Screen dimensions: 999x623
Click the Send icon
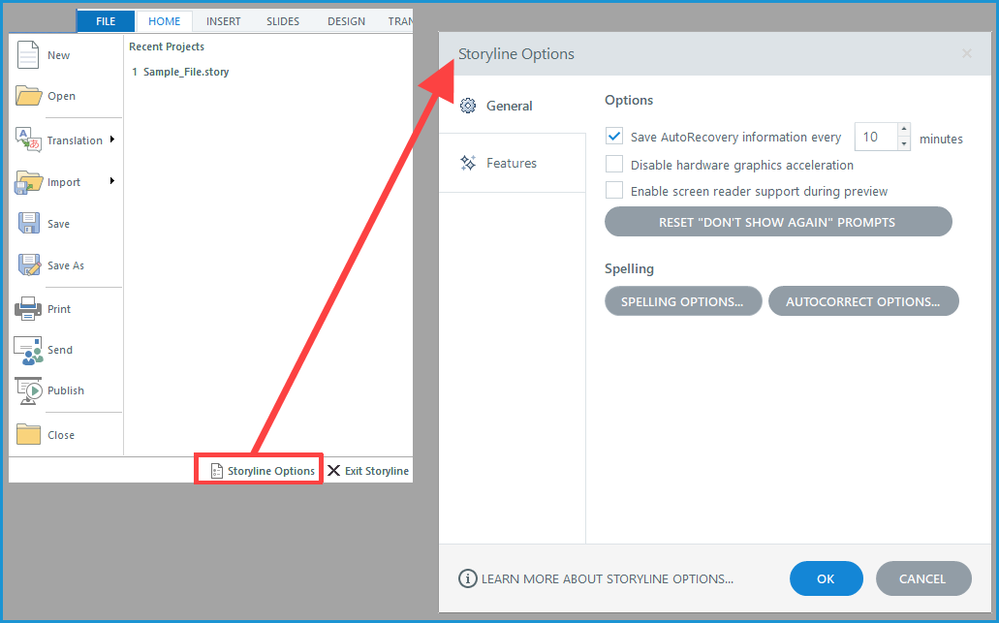coord(28,350)
